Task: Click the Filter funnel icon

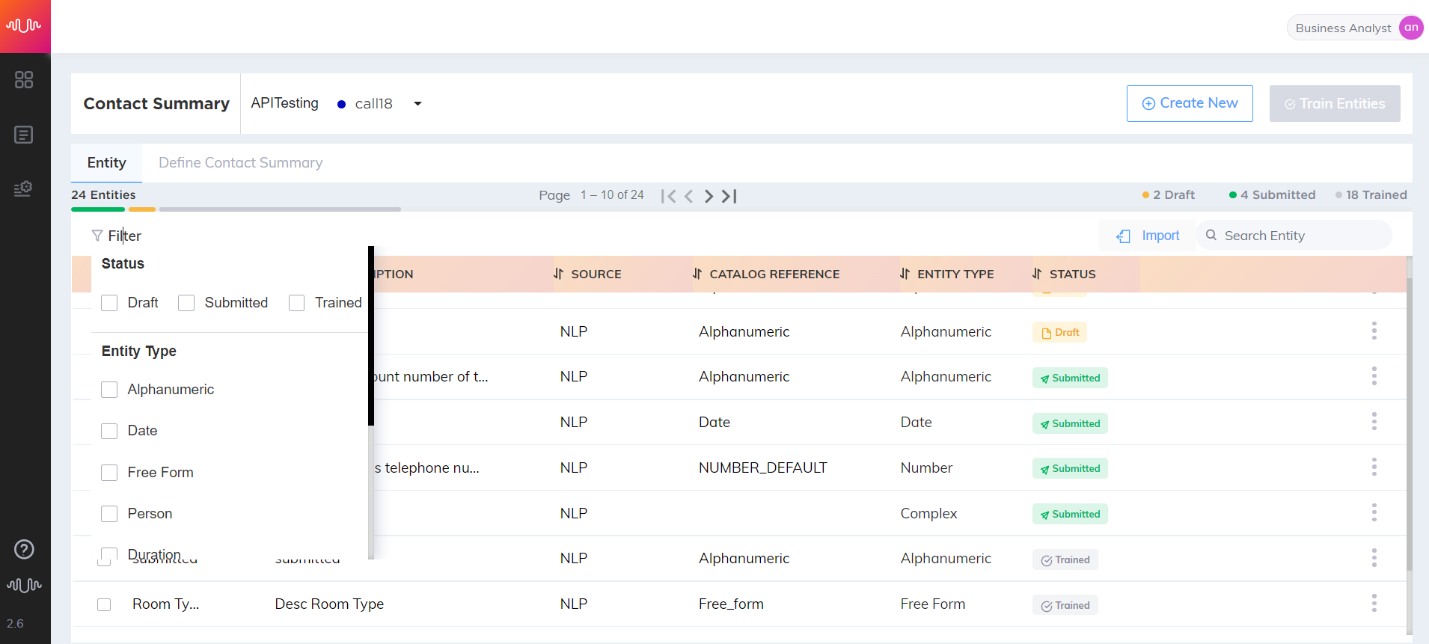Action: pos(97,236)
